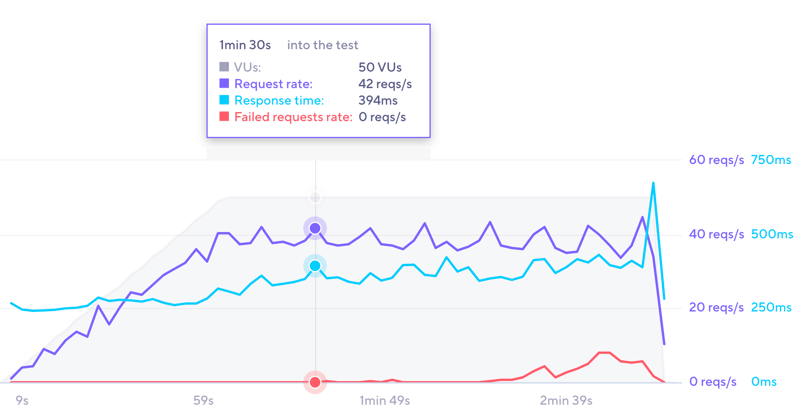Click the cyan response time data point marker
The height and width of the screenshot is (411, 800).
coord(315,266)
